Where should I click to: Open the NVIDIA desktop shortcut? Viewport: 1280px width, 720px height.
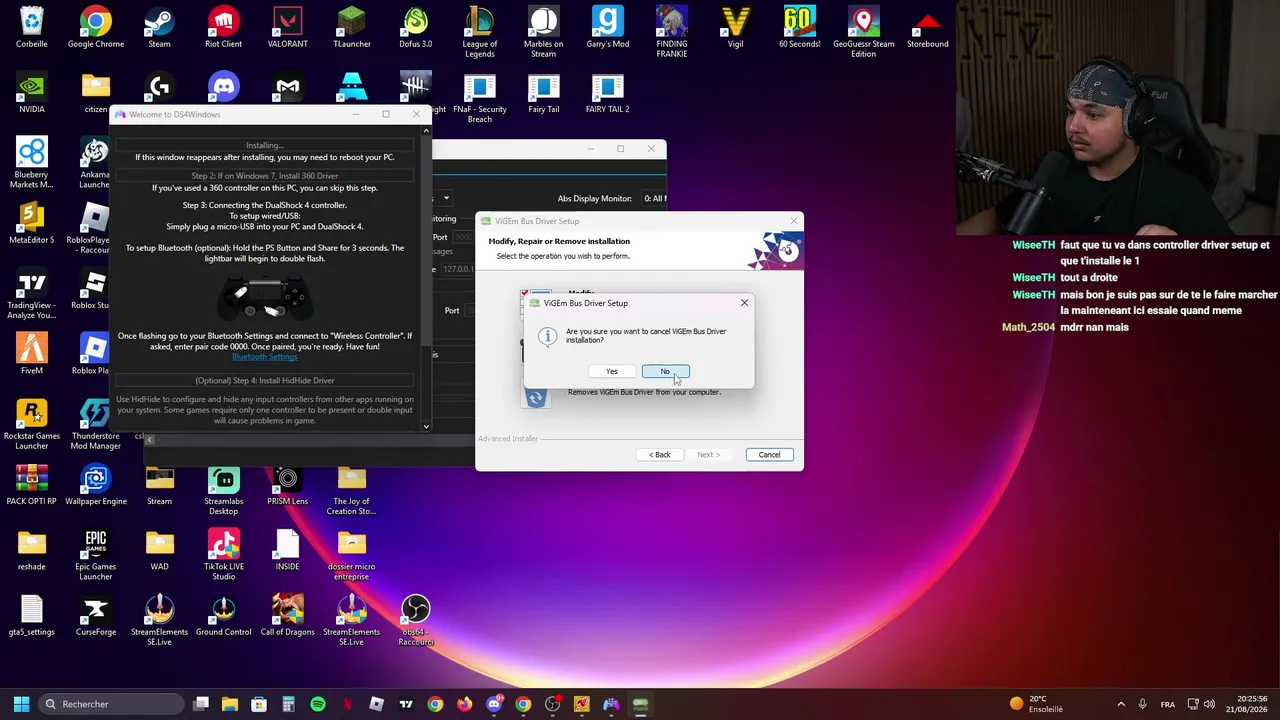[x=32, y=93]
